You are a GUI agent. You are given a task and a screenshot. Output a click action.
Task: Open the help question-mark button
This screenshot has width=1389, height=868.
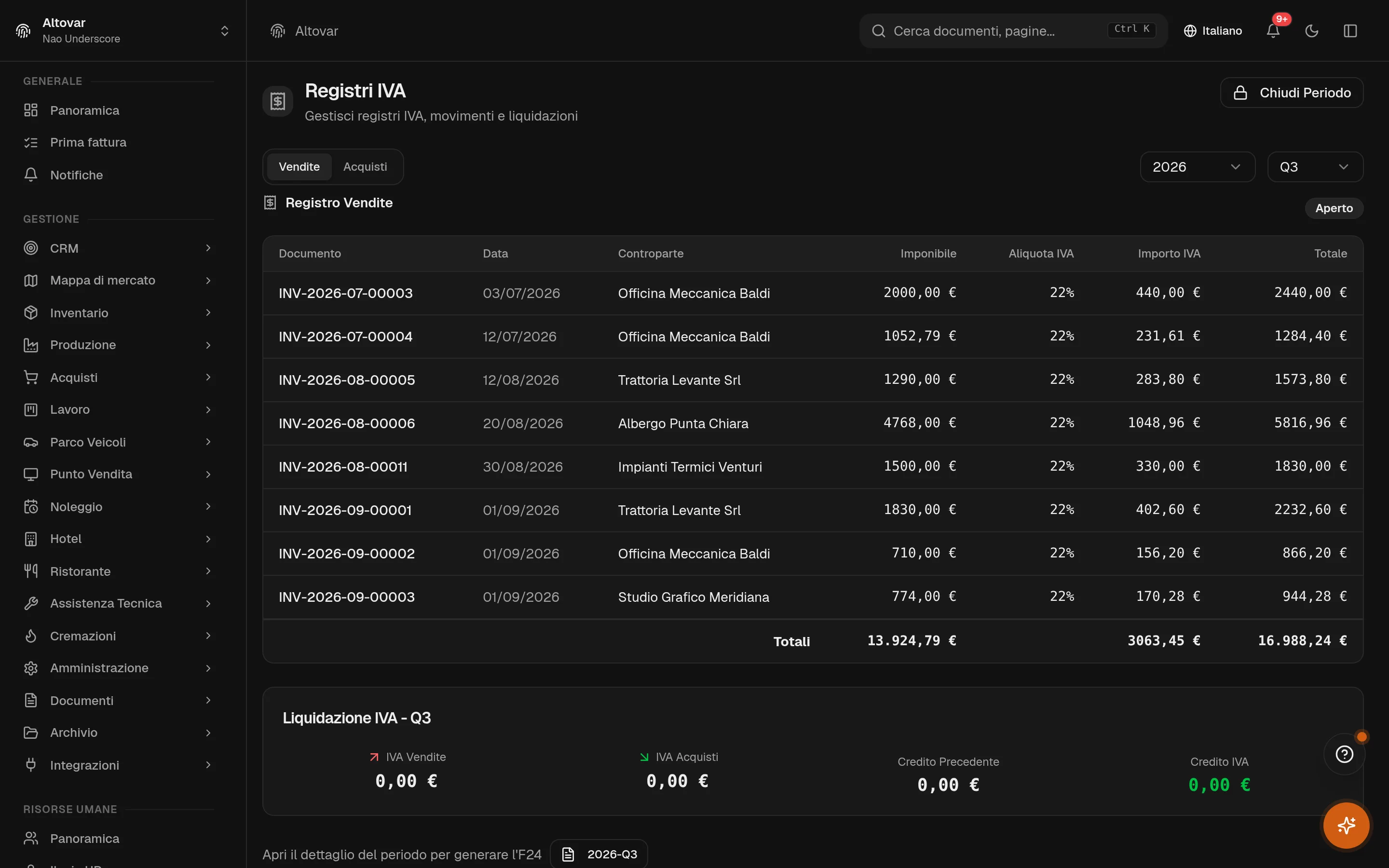tap(1344, 754)
